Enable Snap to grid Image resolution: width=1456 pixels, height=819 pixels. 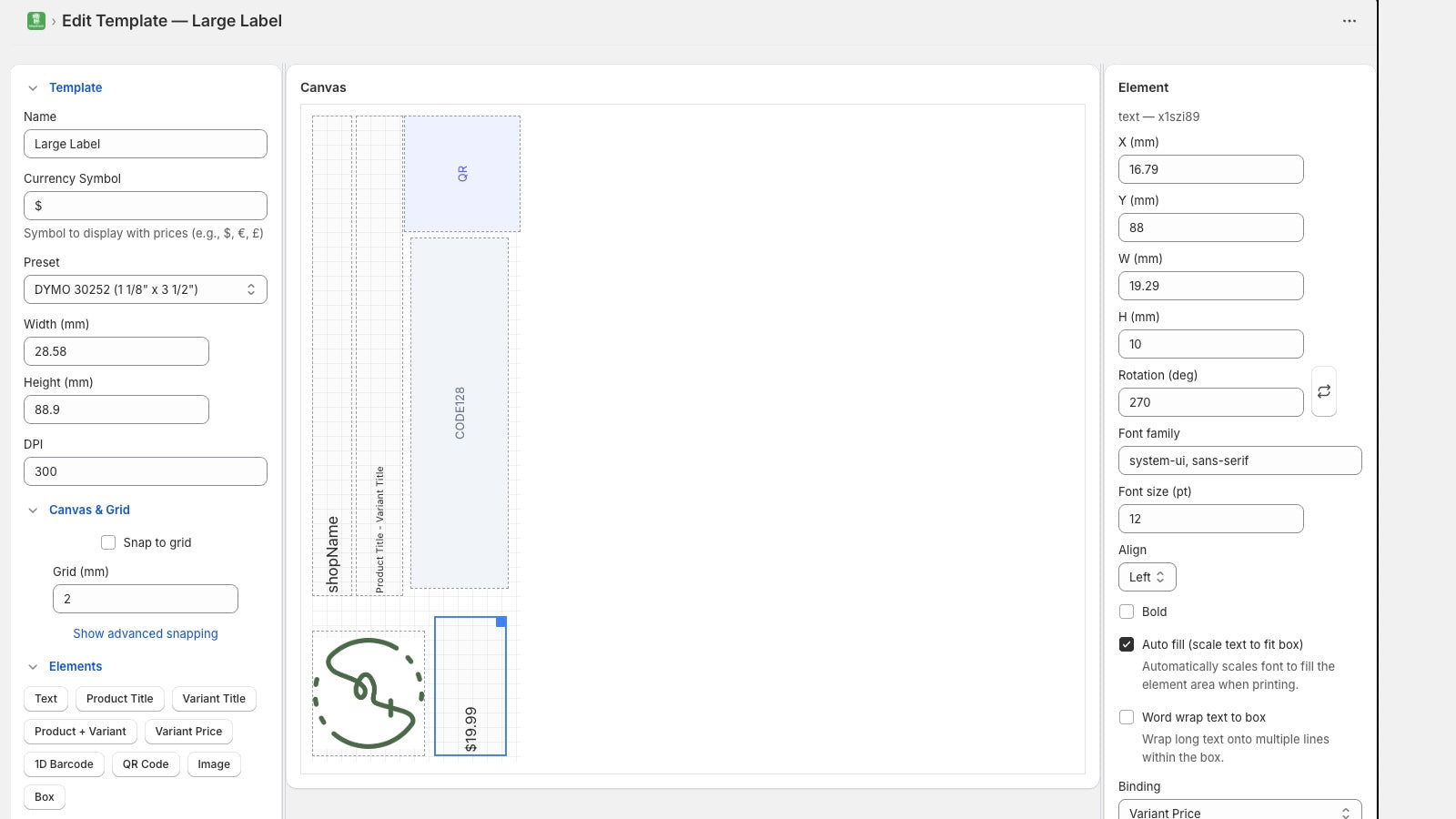[x=108, y=541]
